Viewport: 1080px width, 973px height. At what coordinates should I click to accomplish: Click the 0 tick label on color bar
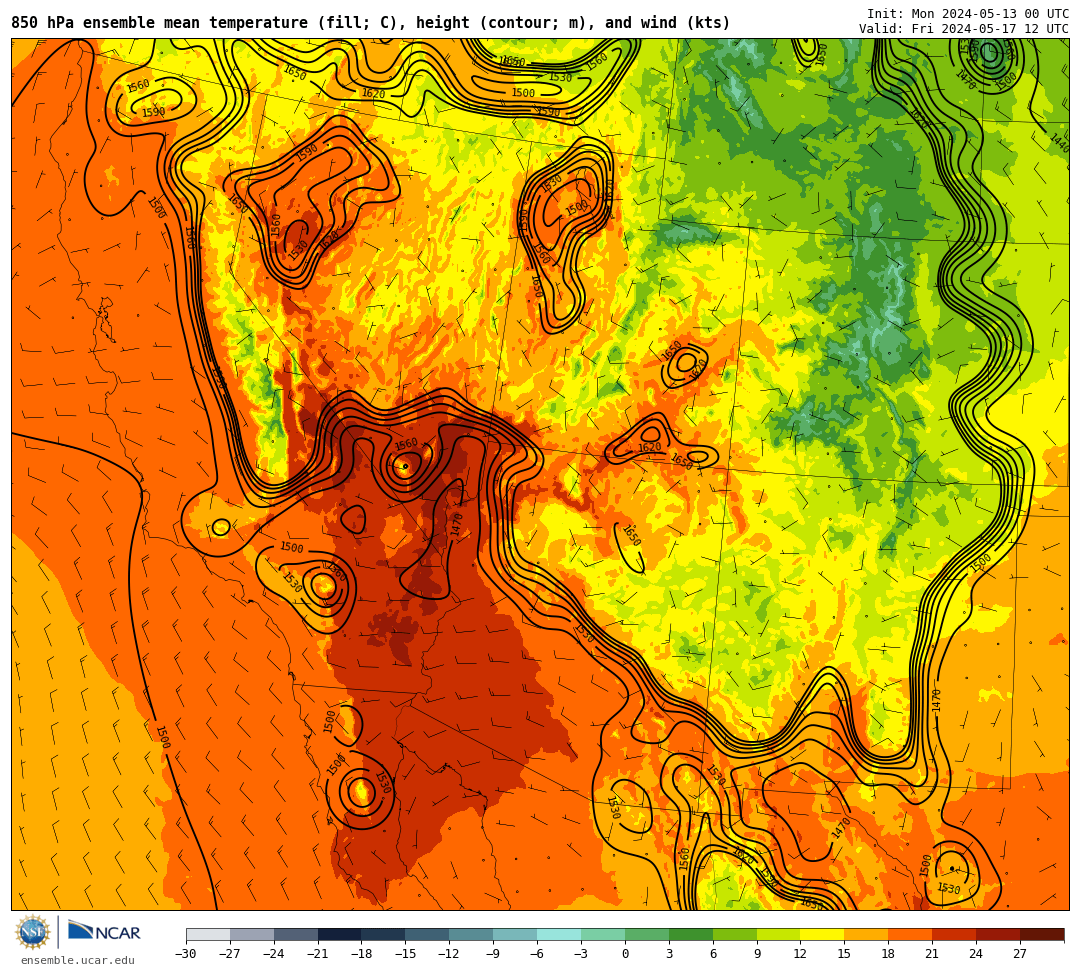coord(625,954)
